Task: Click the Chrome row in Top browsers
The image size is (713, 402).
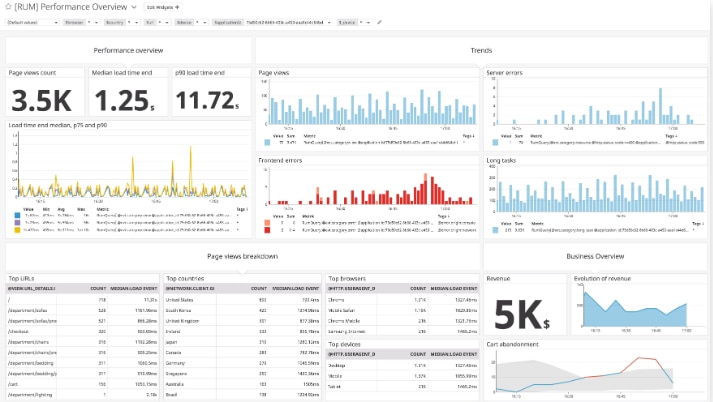Action: [402, 300]
